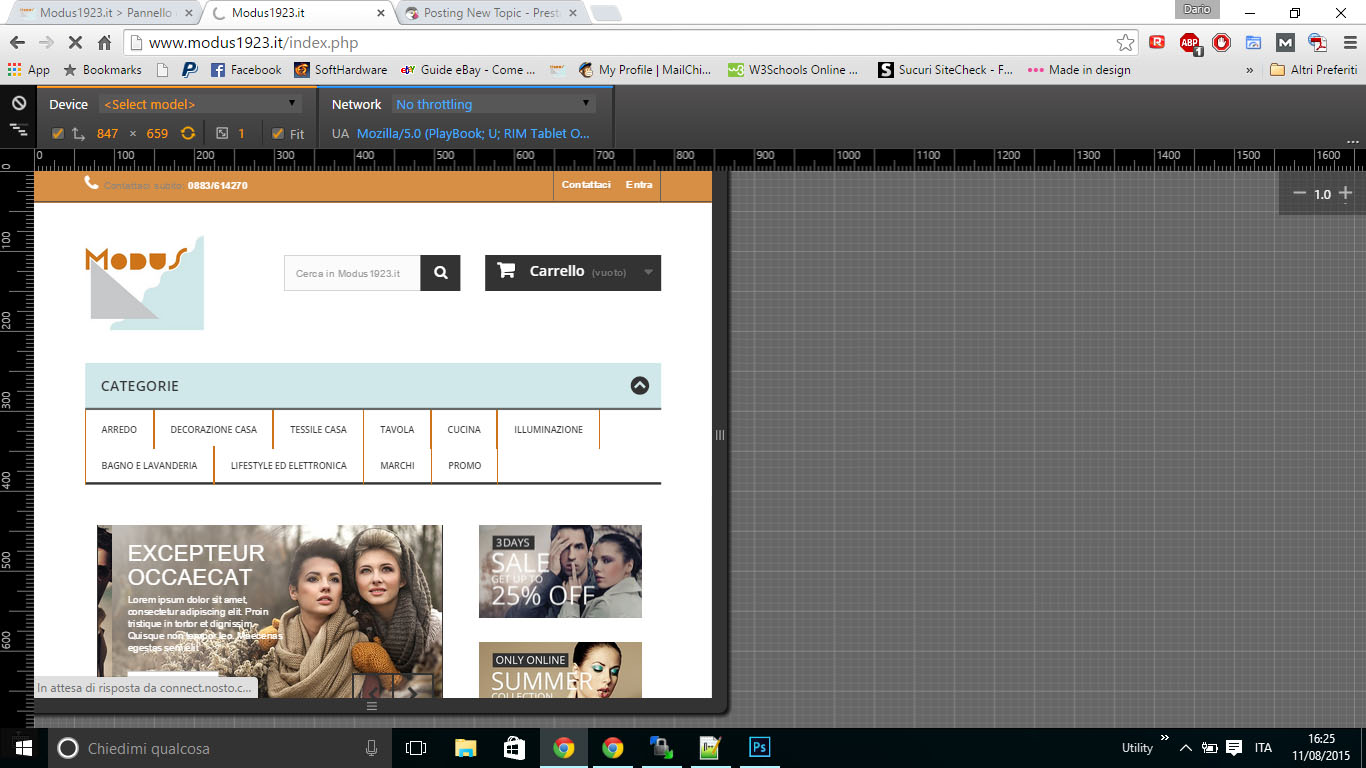
Task: Toggle the Fit checkbox
Action: (x=278, y=133)
